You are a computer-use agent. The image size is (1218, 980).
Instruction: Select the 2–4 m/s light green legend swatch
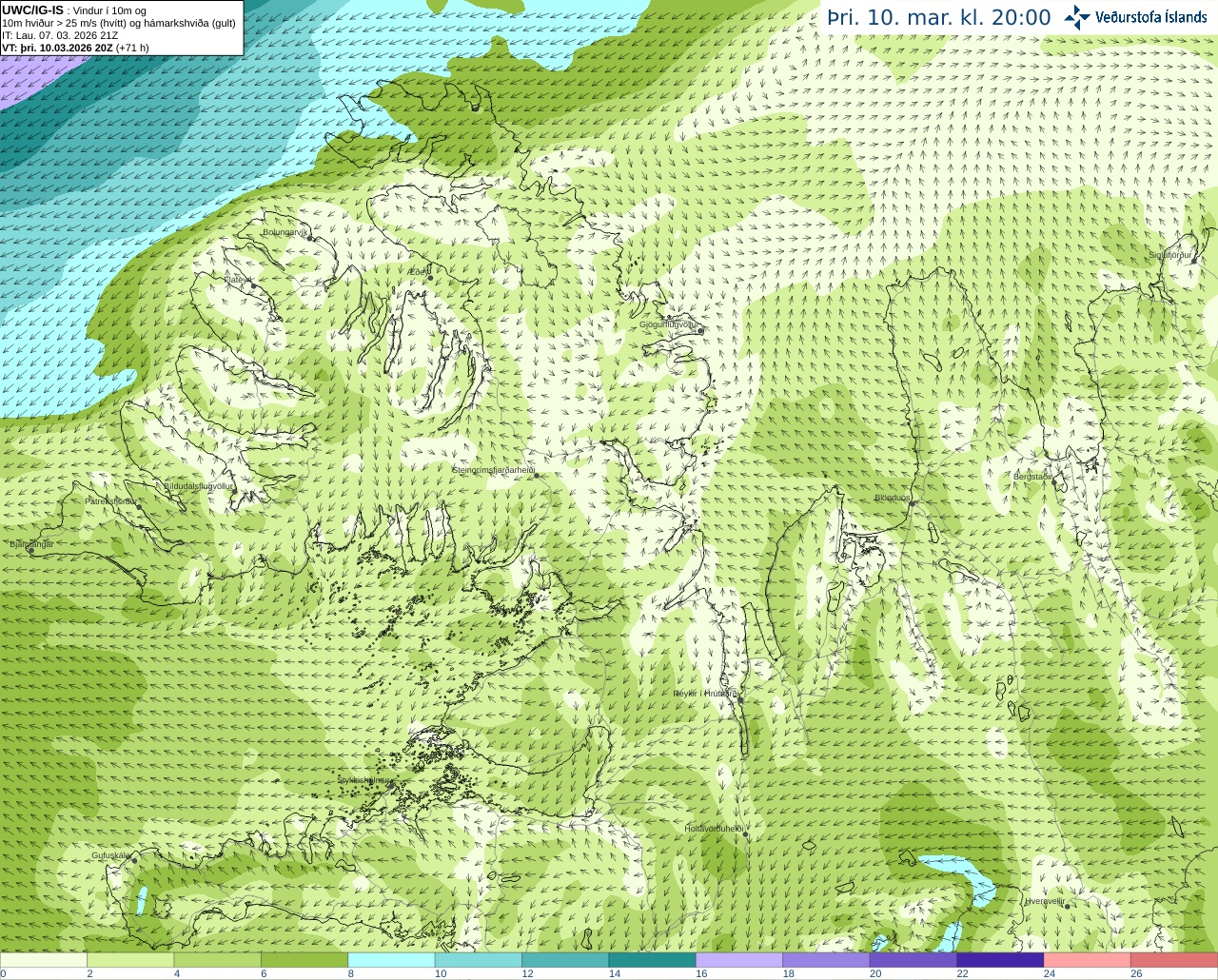click(x=130, y=960)
